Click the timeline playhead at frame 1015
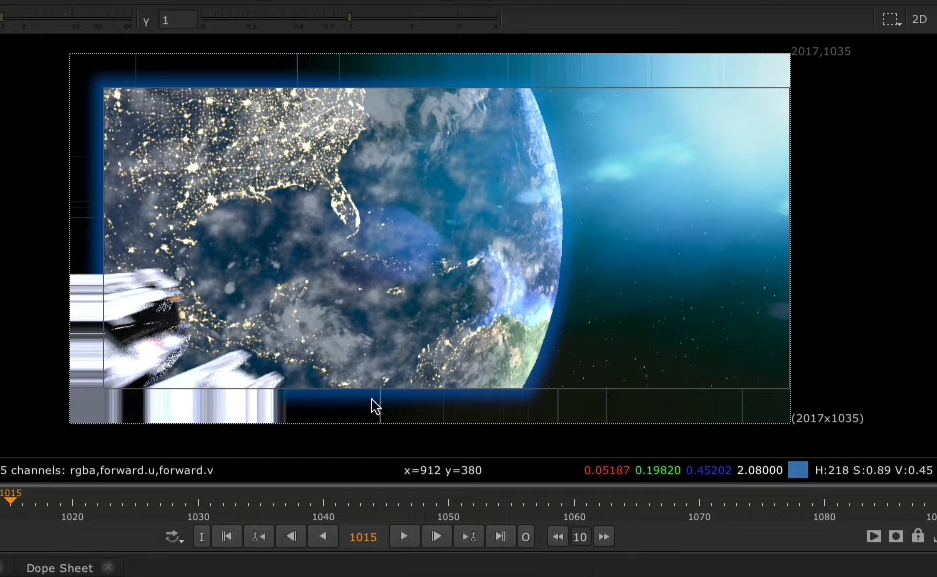 tap(11, 500)
